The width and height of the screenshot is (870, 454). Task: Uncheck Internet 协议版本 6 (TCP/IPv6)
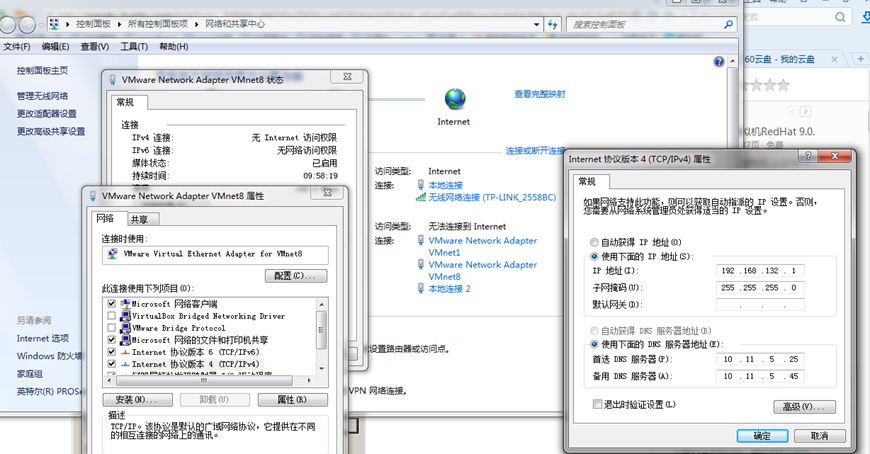pyautogui.click(x=112, y=352)
